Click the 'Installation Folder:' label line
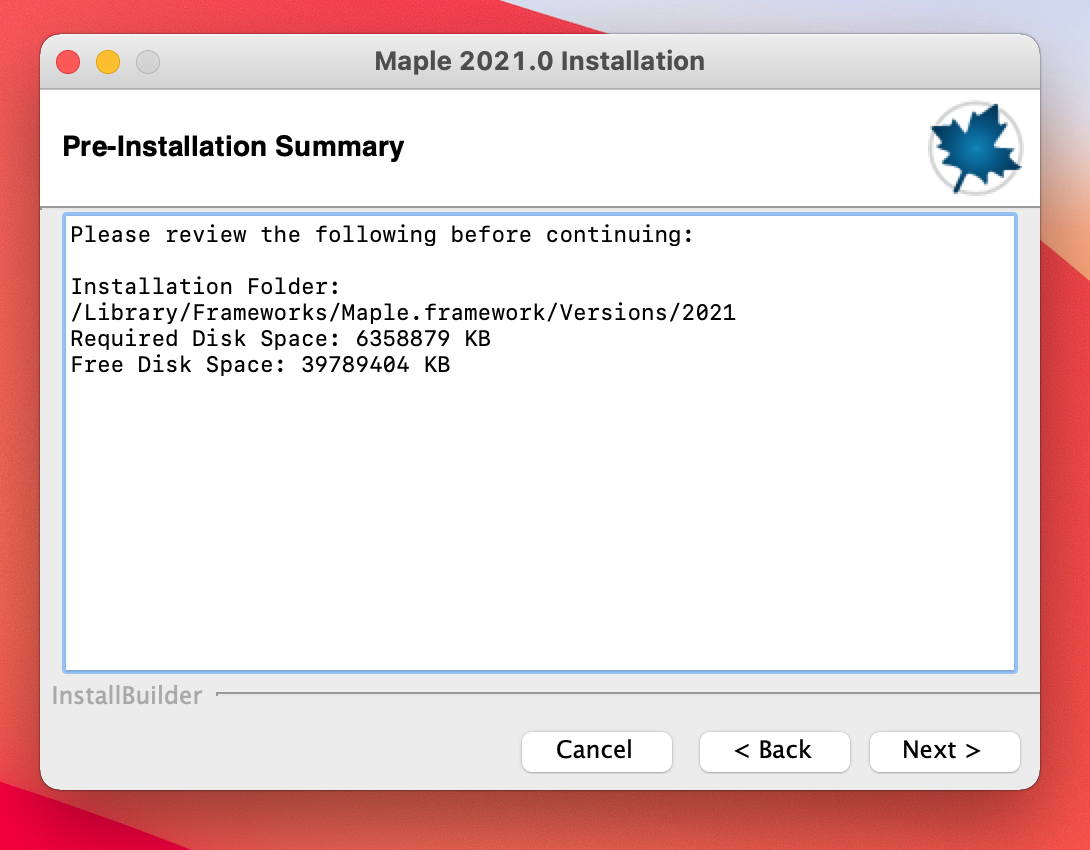The width and height of the screenshot is (1090, 850). [206, 287]
